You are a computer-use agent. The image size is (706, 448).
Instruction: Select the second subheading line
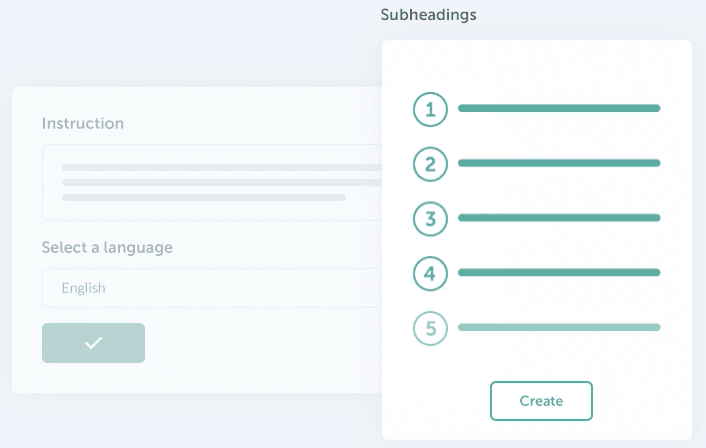point(559,162)
